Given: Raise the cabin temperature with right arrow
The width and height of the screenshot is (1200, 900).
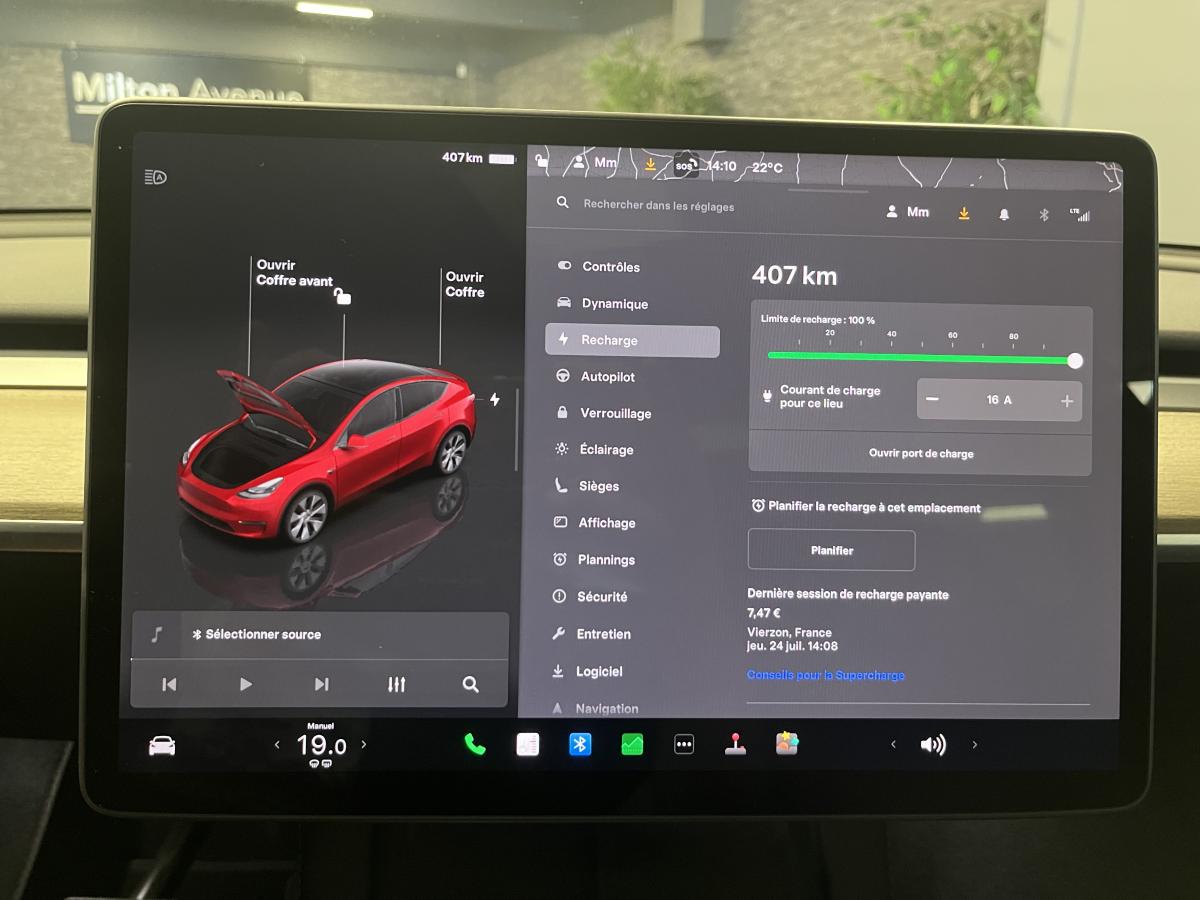Looking at the screenshot, I should coord(363,744).
